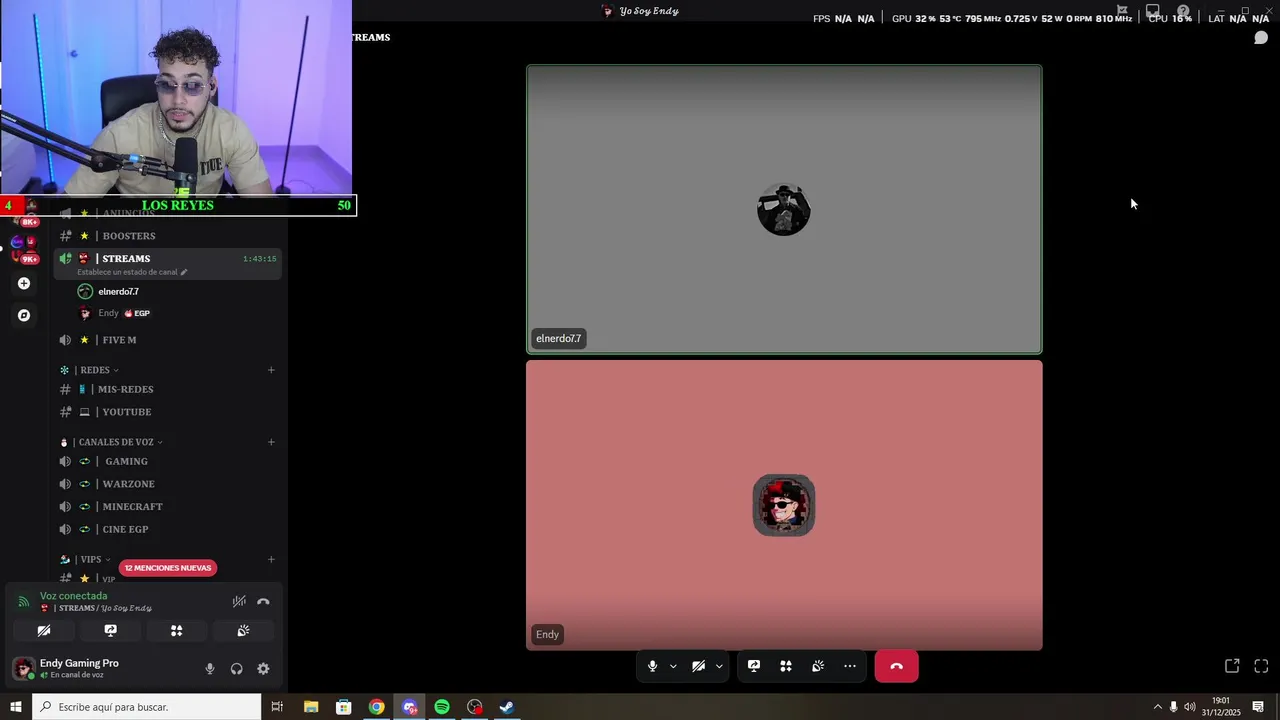The image size is (1280, 720).
Task: Disconnect using phone icon beside Voz conectada
Action: click(263, 602)
